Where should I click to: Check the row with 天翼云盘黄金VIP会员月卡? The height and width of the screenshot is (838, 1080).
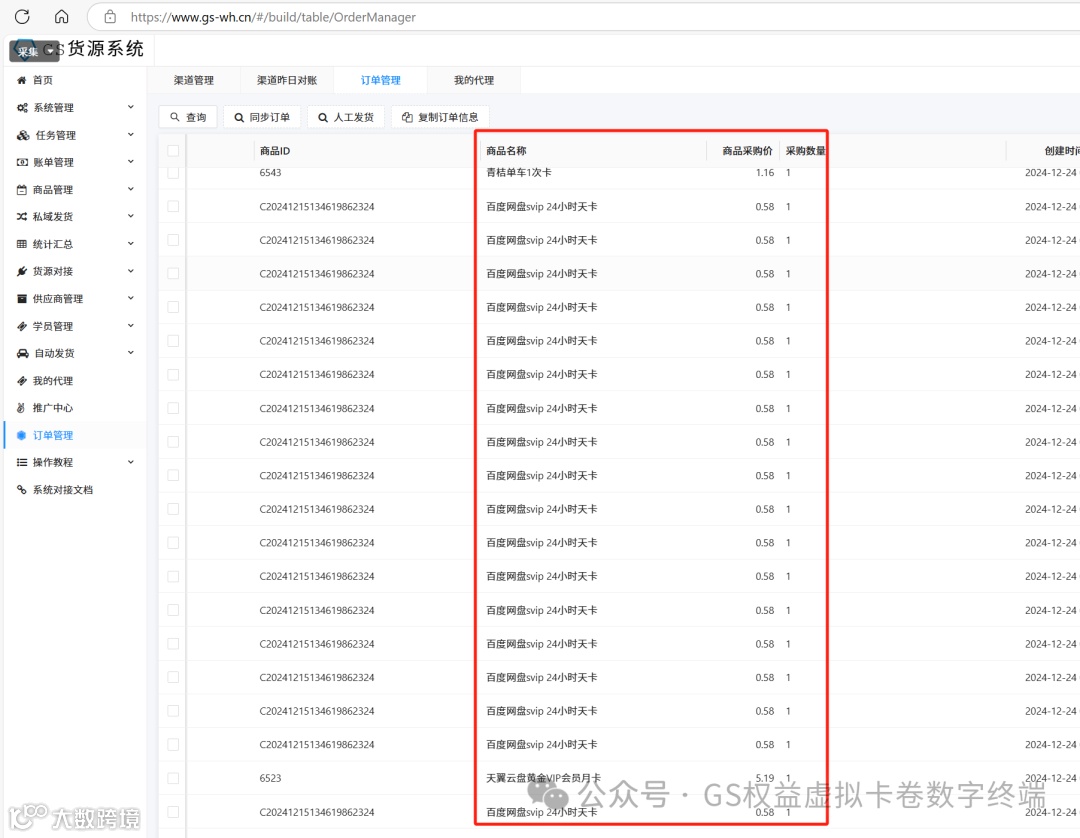click(173, 778)
